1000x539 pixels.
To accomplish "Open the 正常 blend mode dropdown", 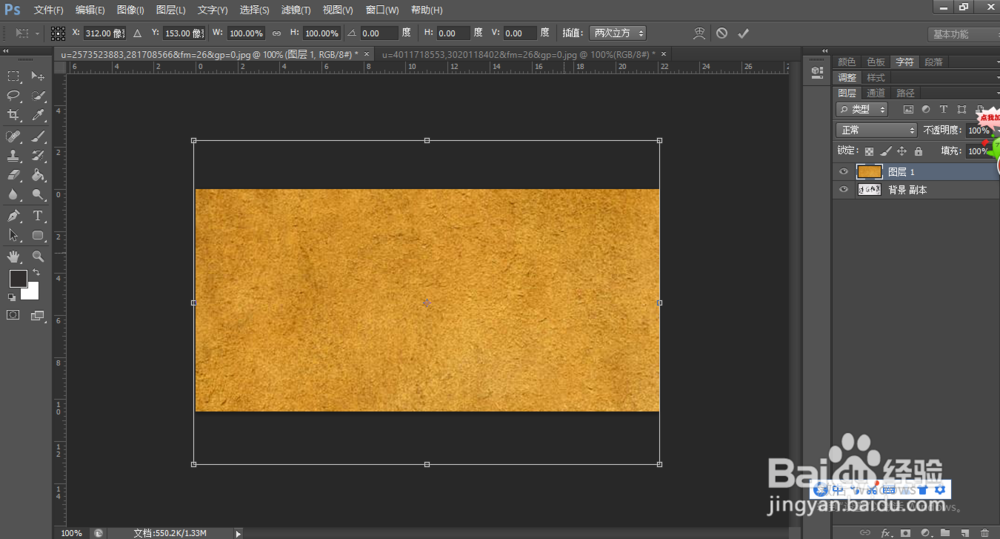I will coord(877,130).
